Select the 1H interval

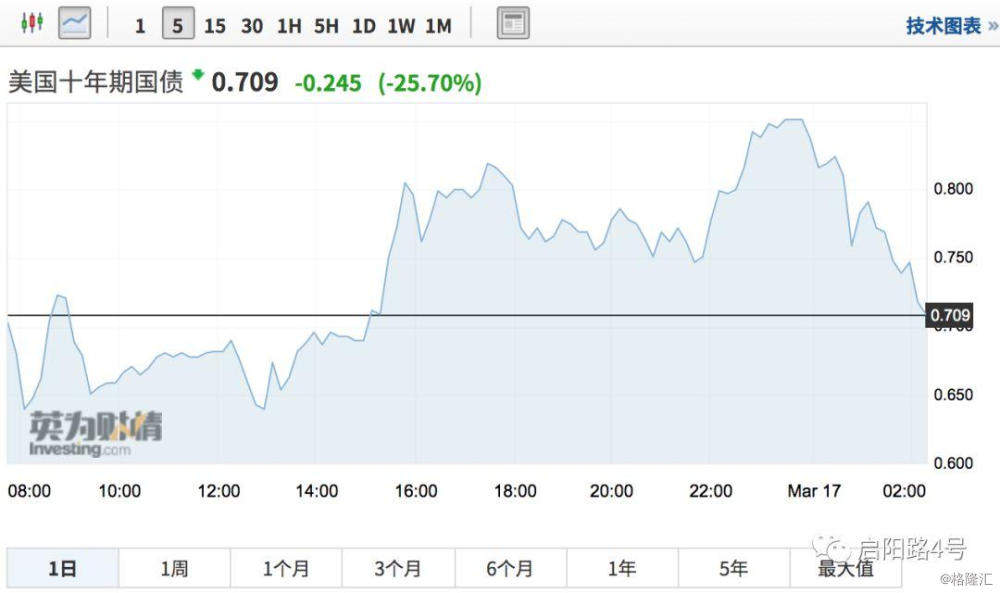(289, 26)
